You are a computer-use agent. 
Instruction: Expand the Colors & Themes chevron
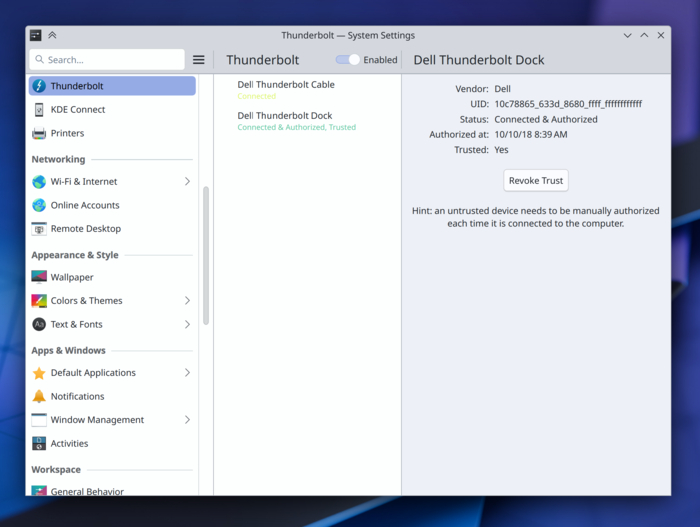pos(187,301)
